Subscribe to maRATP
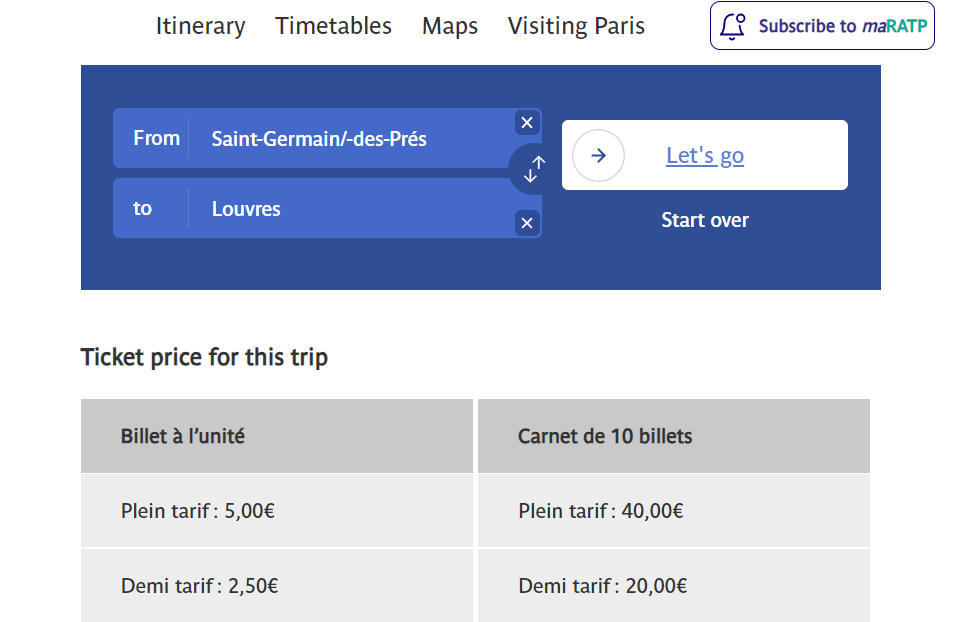The width and height of the screenshot is (961, 622). click(x=822, y=26)
